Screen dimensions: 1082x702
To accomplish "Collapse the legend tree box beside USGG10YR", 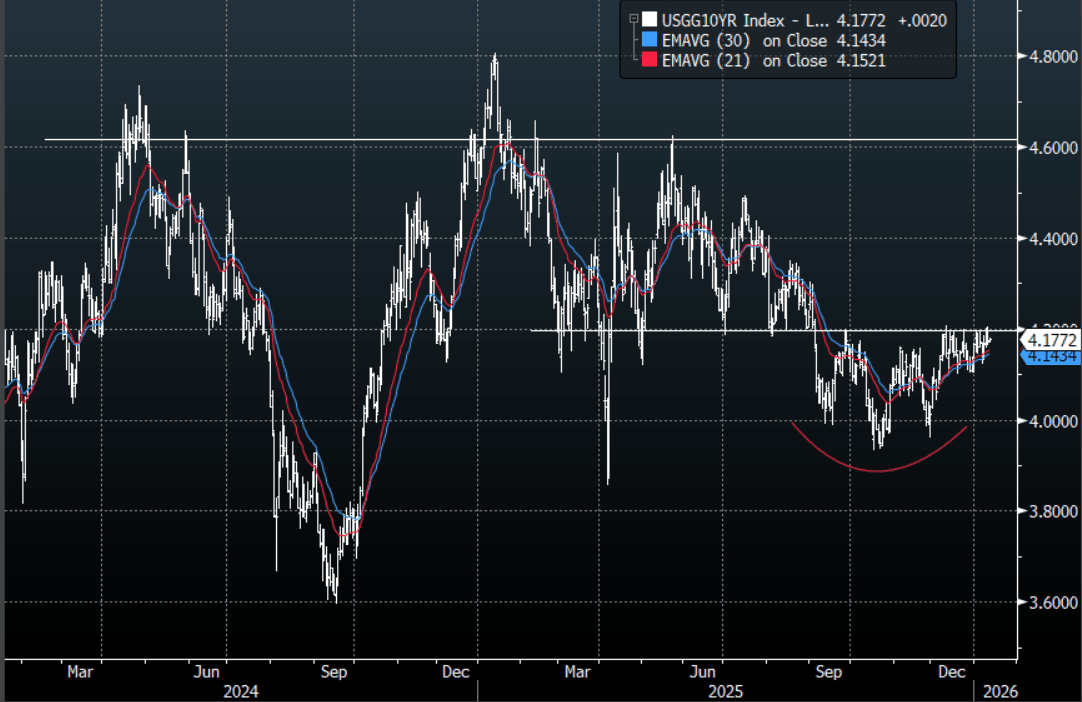I will tap(632, 18).
